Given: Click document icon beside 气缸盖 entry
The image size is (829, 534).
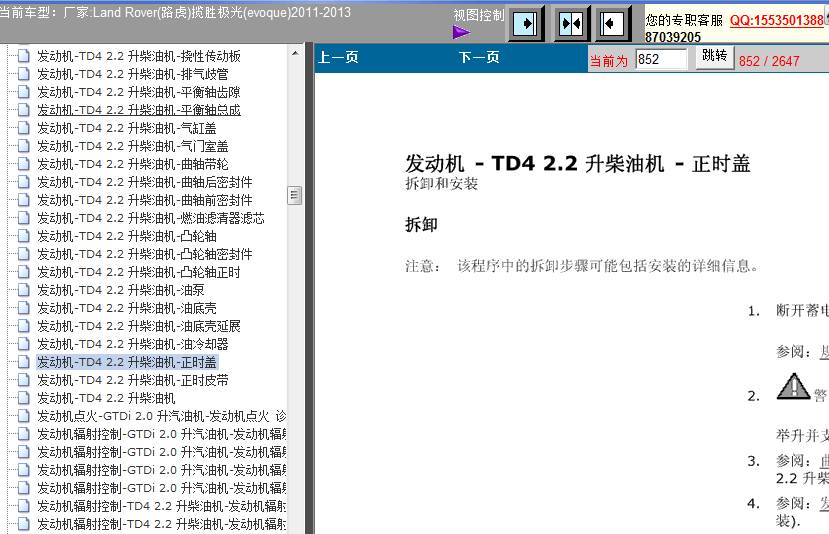Looking at the screenshot, I should tap(23, 128).
